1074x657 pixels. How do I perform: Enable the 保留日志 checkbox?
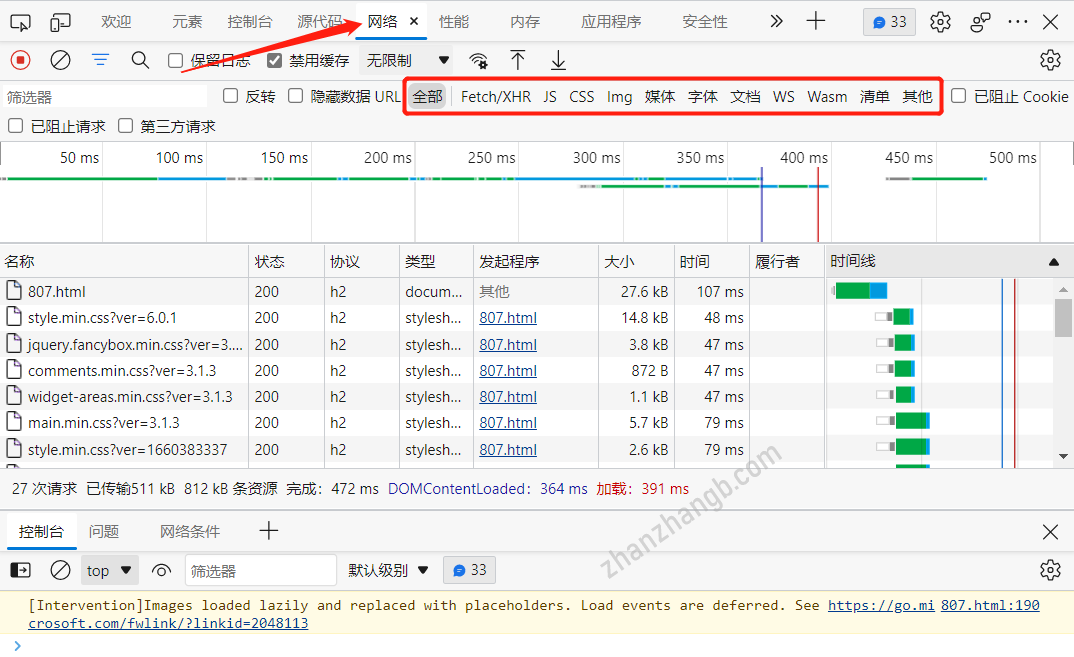(176, 61)
